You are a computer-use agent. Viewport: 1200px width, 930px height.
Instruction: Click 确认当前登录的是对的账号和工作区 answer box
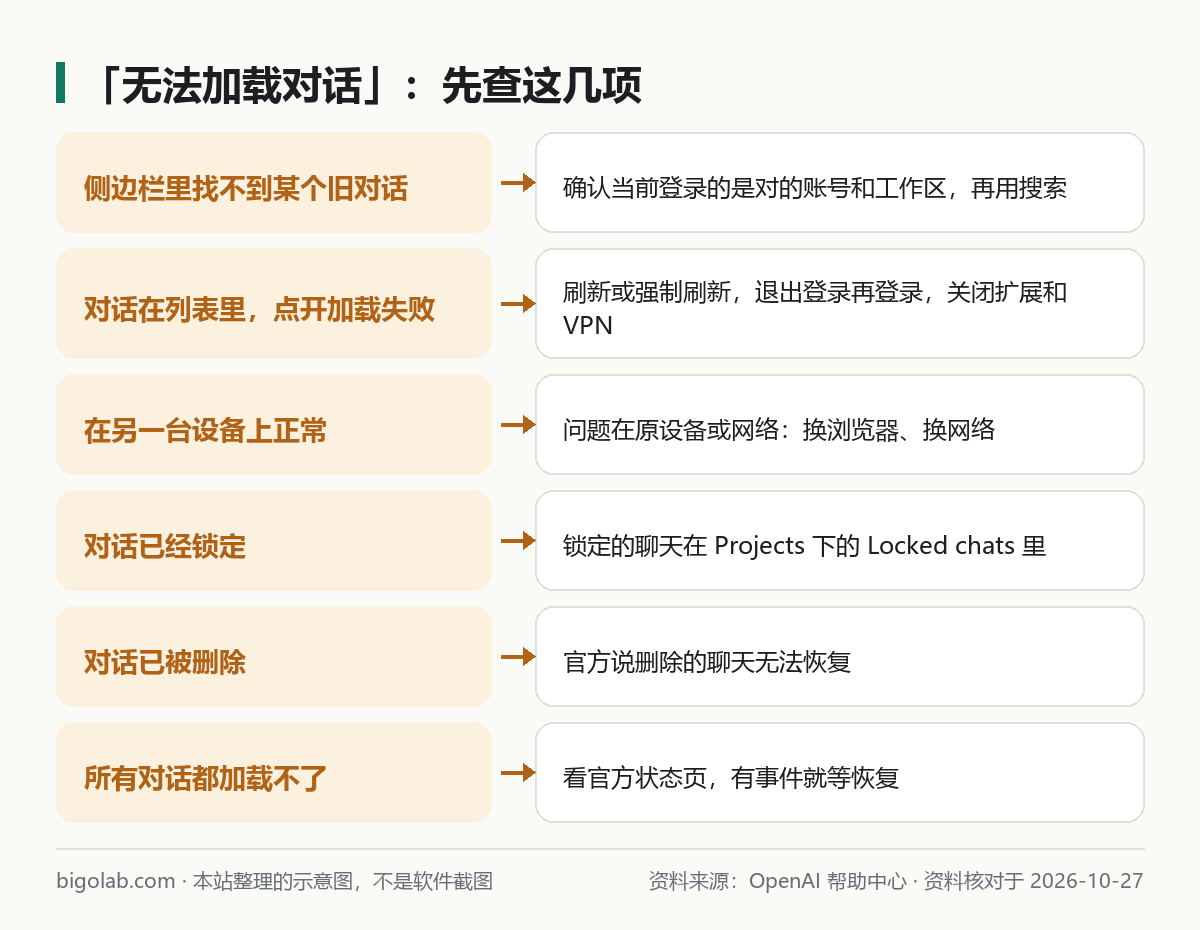pyautogui.click(x=840, y=183)
